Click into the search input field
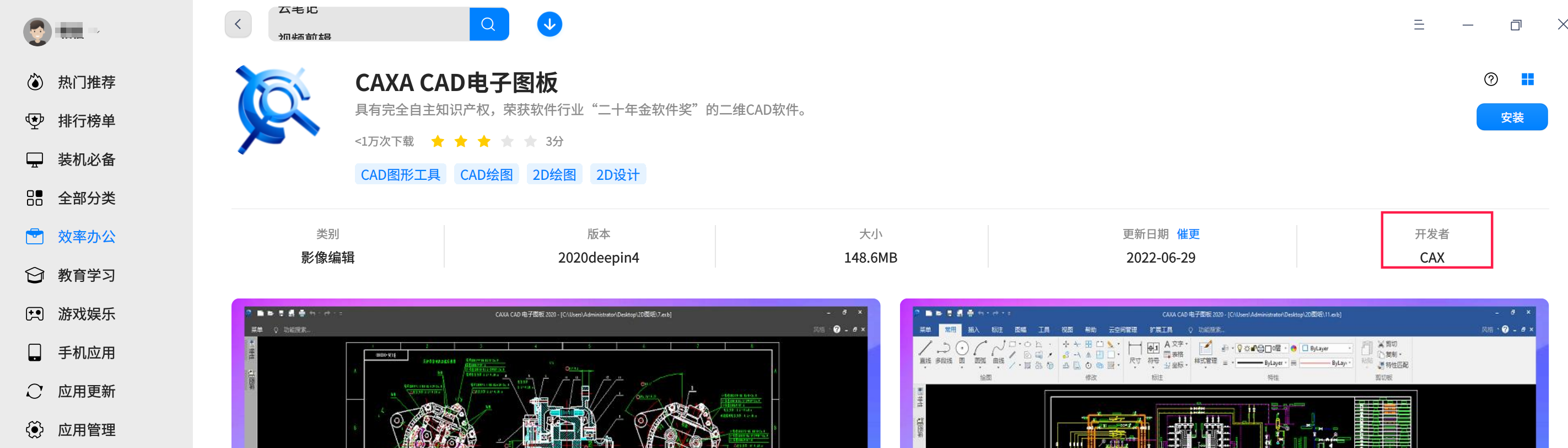Viewport: 1568px width, 448px height. pos(369,24)
